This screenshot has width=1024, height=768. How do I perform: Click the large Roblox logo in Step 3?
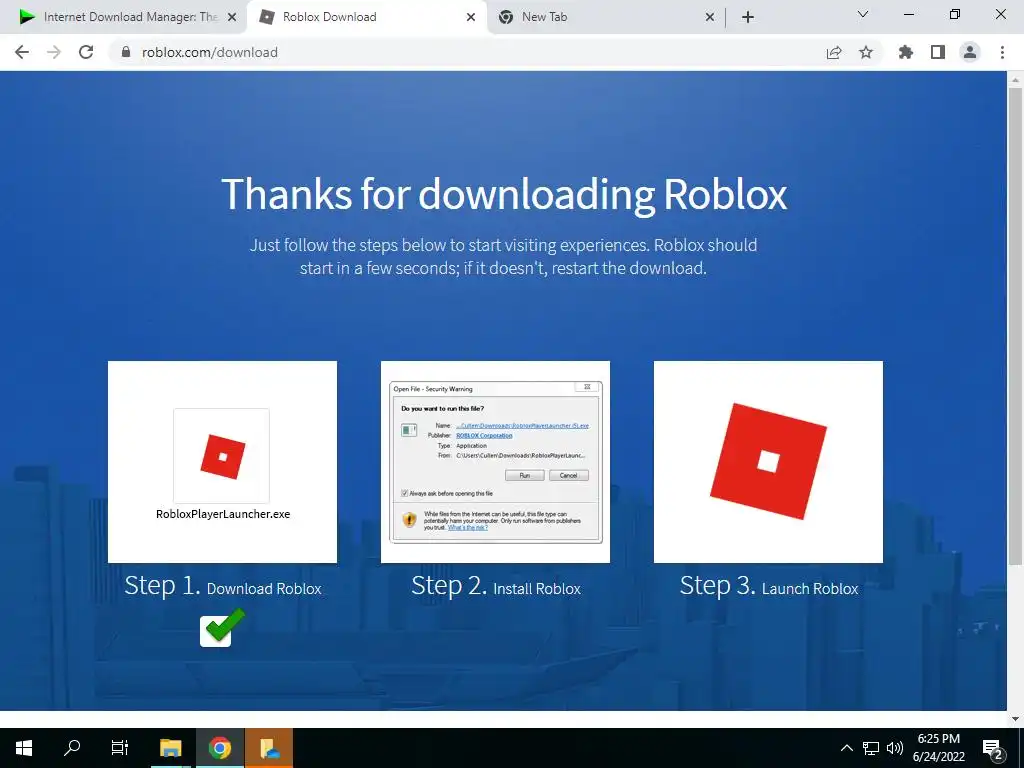coord(768,462)
